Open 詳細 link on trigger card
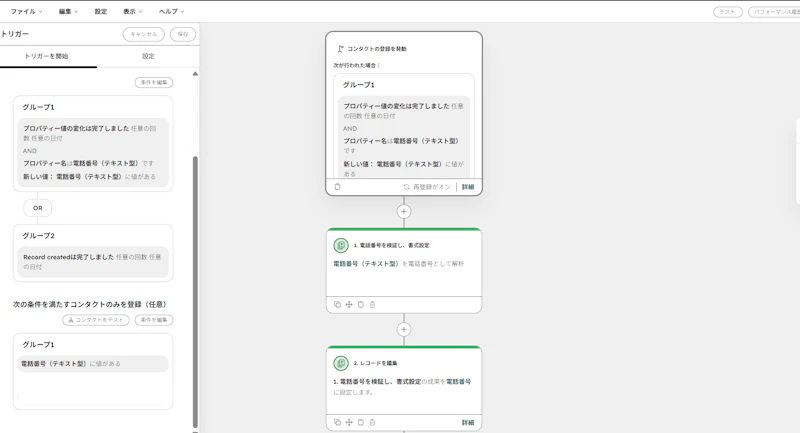The width and height of the screenshot is (800, 433). 468,187
